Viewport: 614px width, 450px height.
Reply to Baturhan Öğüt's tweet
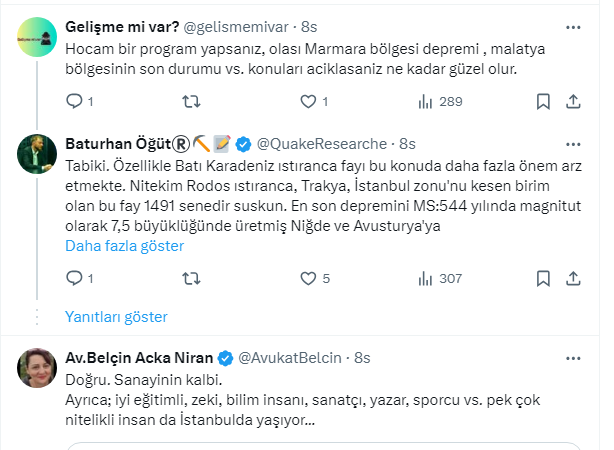click(x=74, y=278)
